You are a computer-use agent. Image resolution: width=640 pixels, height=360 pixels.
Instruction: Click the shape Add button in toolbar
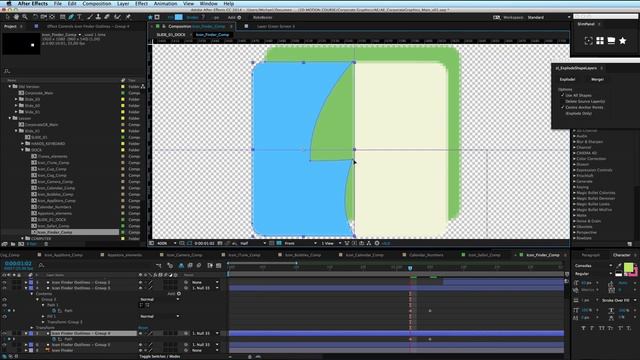pos(235,18)
